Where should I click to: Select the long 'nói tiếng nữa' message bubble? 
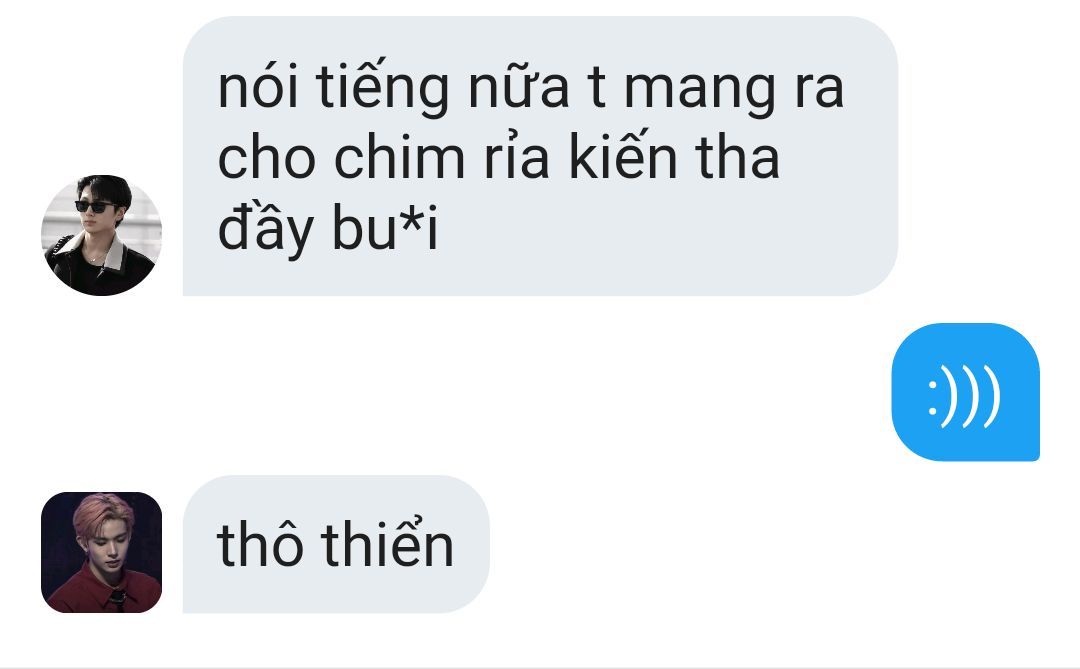pyautogui.click(x=540, y=156)
